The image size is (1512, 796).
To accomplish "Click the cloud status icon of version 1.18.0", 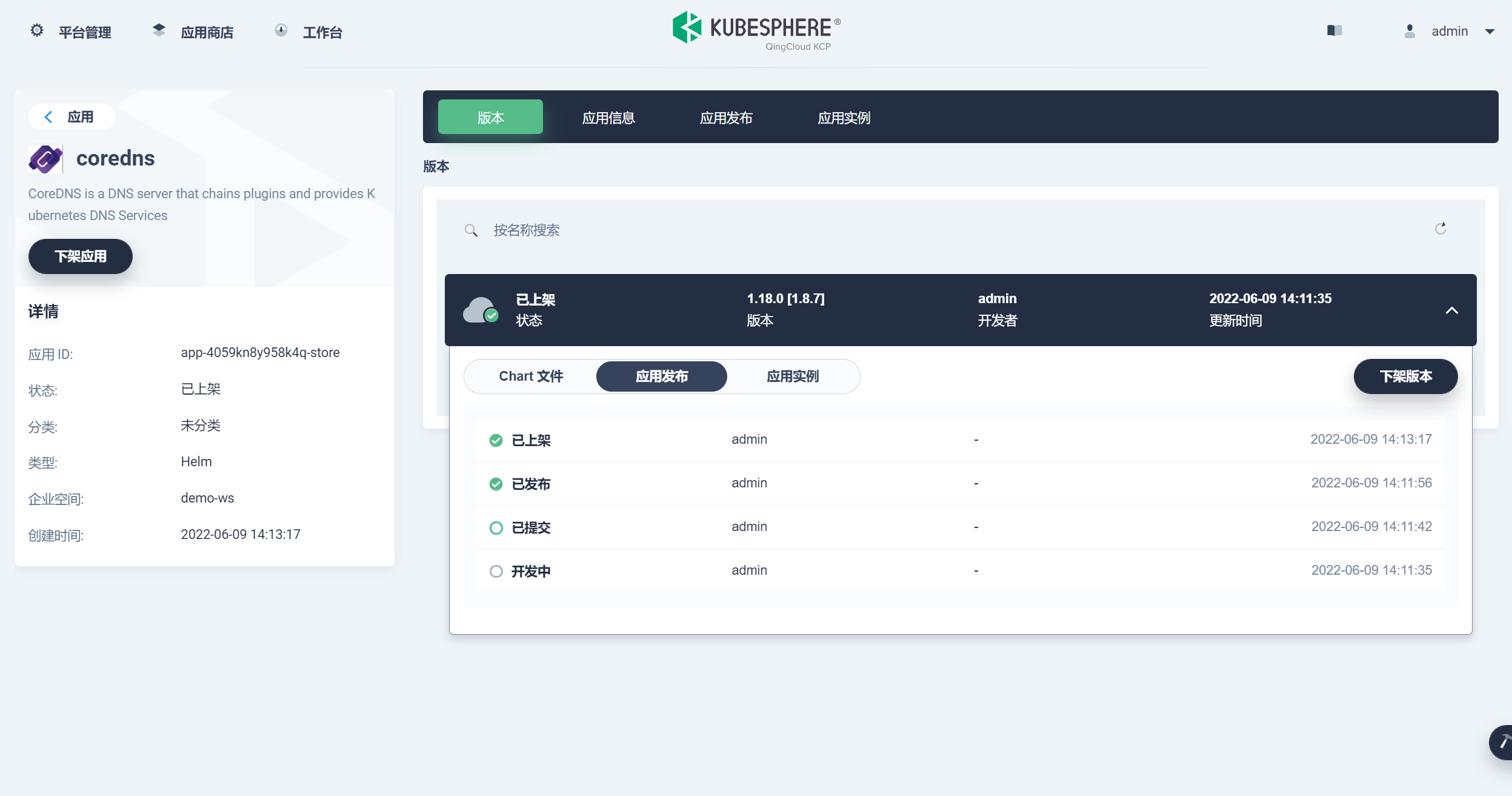I will [x=481, y=310].
